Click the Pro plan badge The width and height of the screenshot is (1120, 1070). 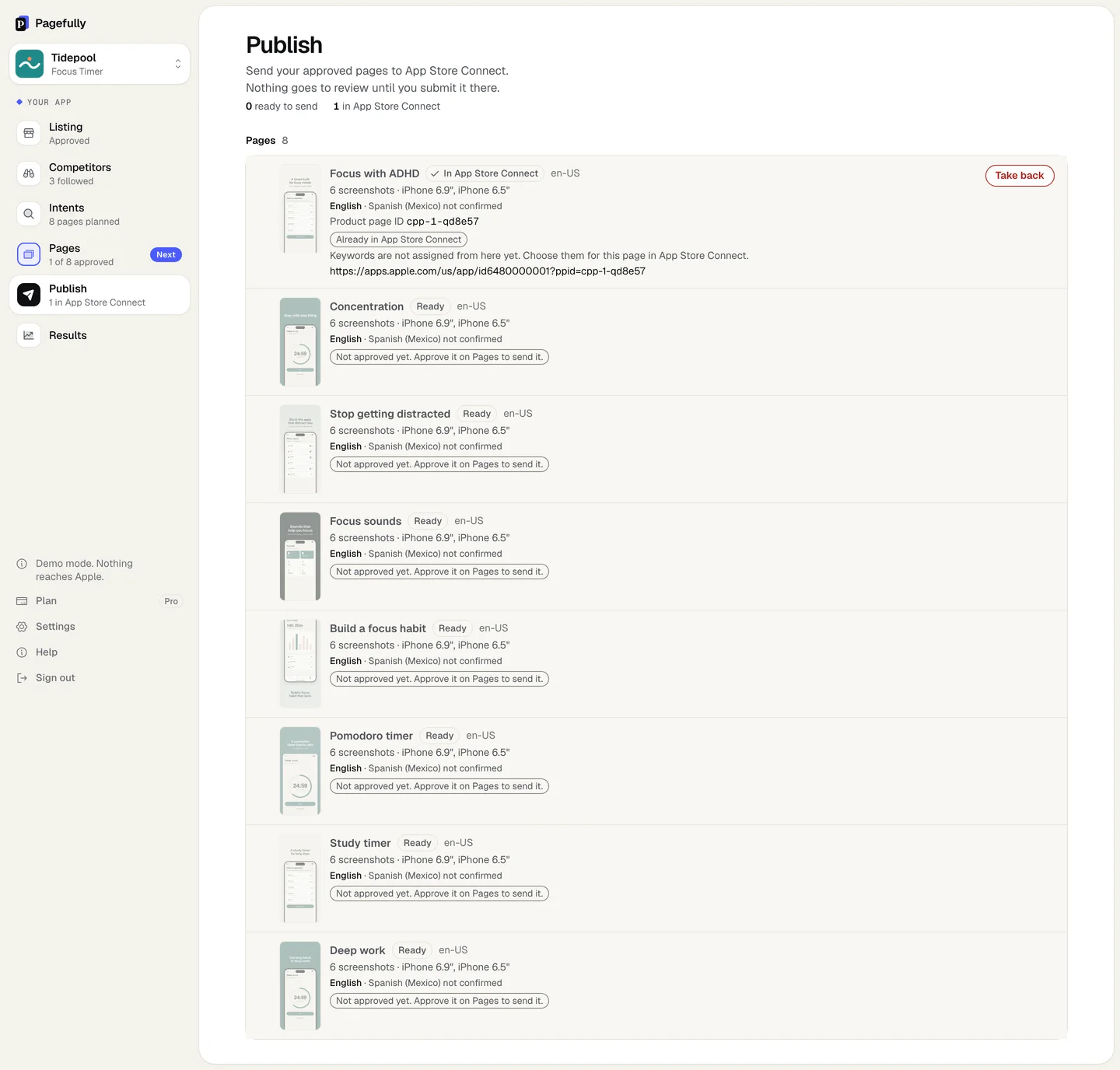click(x=171, y=601)
